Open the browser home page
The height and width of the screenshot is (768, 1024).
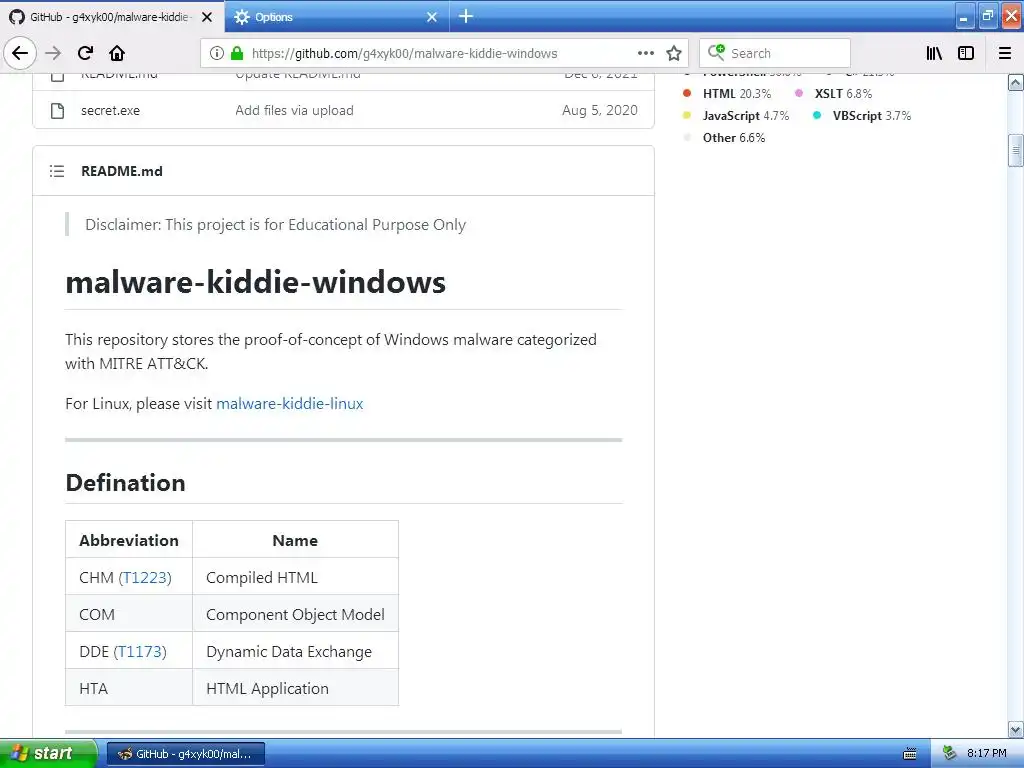pyautogui.click(x=117, y=53)
